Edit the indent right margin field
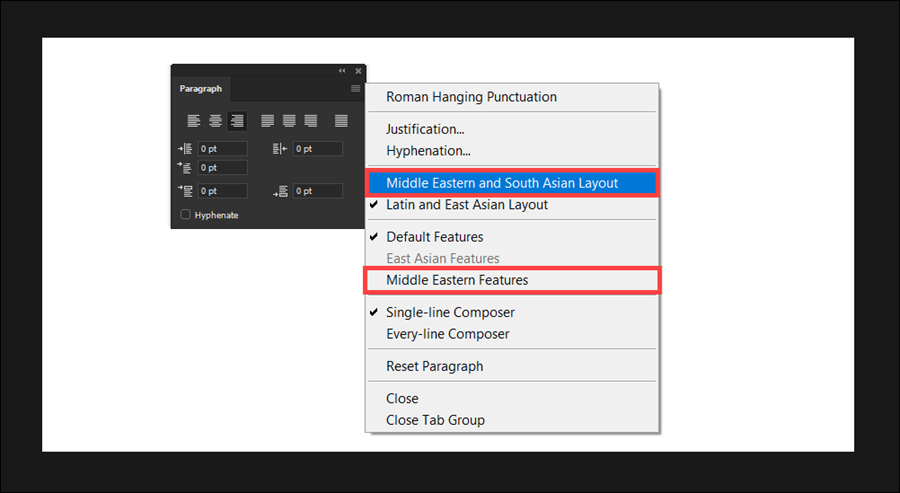 click(318, 149)
